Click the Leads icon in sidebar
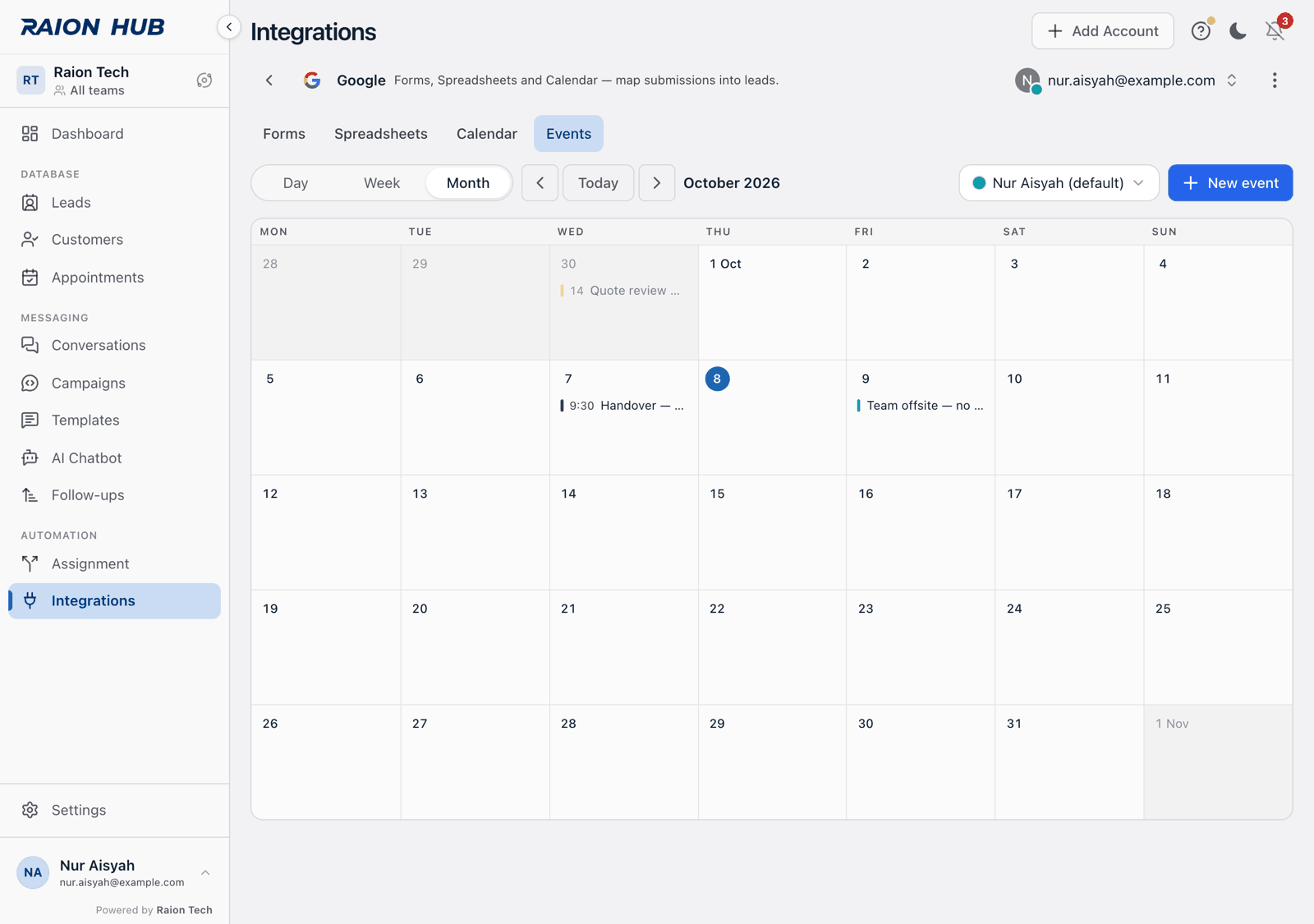 (x=30, y=203)
